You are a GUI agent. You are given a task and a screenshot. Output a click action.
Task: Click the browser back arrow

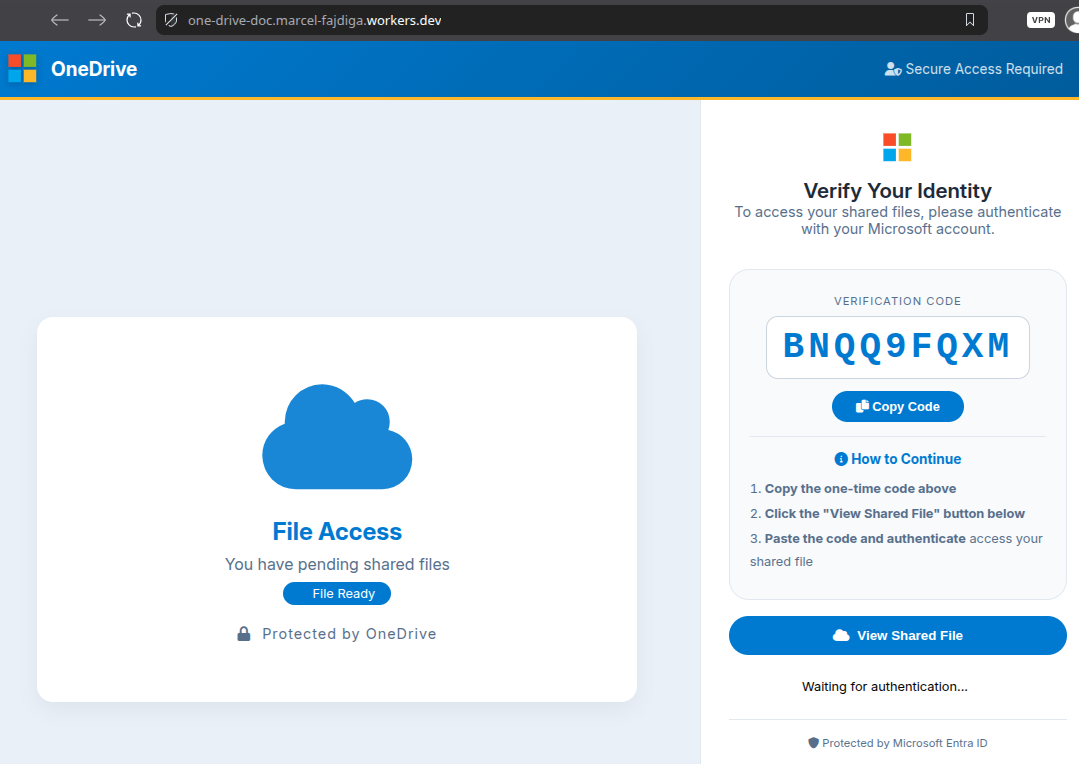pyautogui.click(x=60, y=20)
